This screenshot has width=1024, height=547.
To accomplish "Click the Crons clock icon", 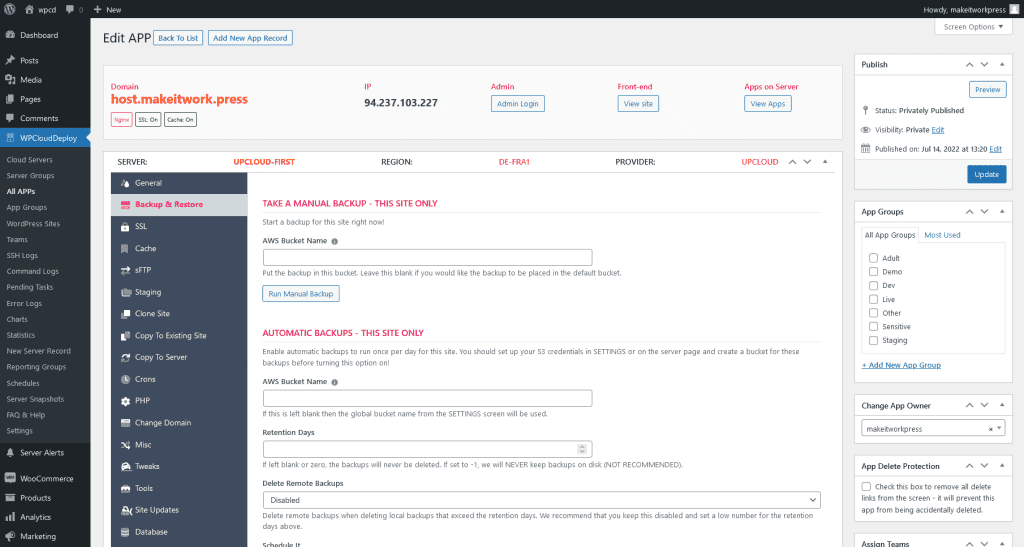I will point(125,379).
